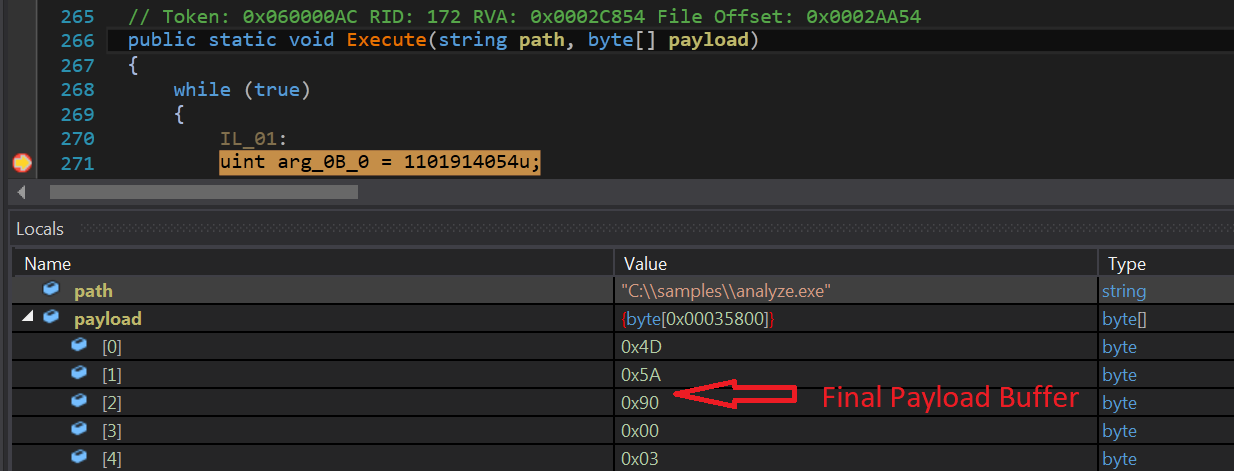Click the path variable cube icon
1234x471 pixels.
(50, 291)
